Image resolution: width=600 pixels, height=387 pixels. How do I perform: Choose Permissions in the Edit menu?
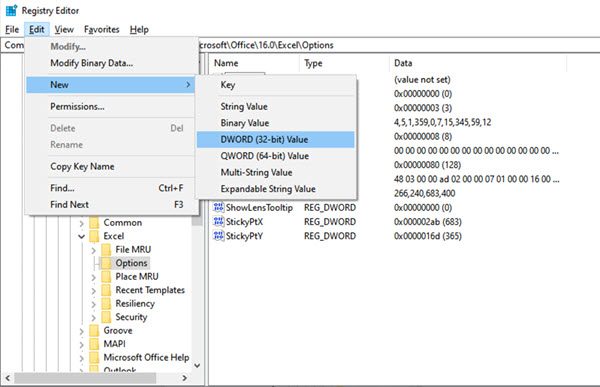point(111,106)
